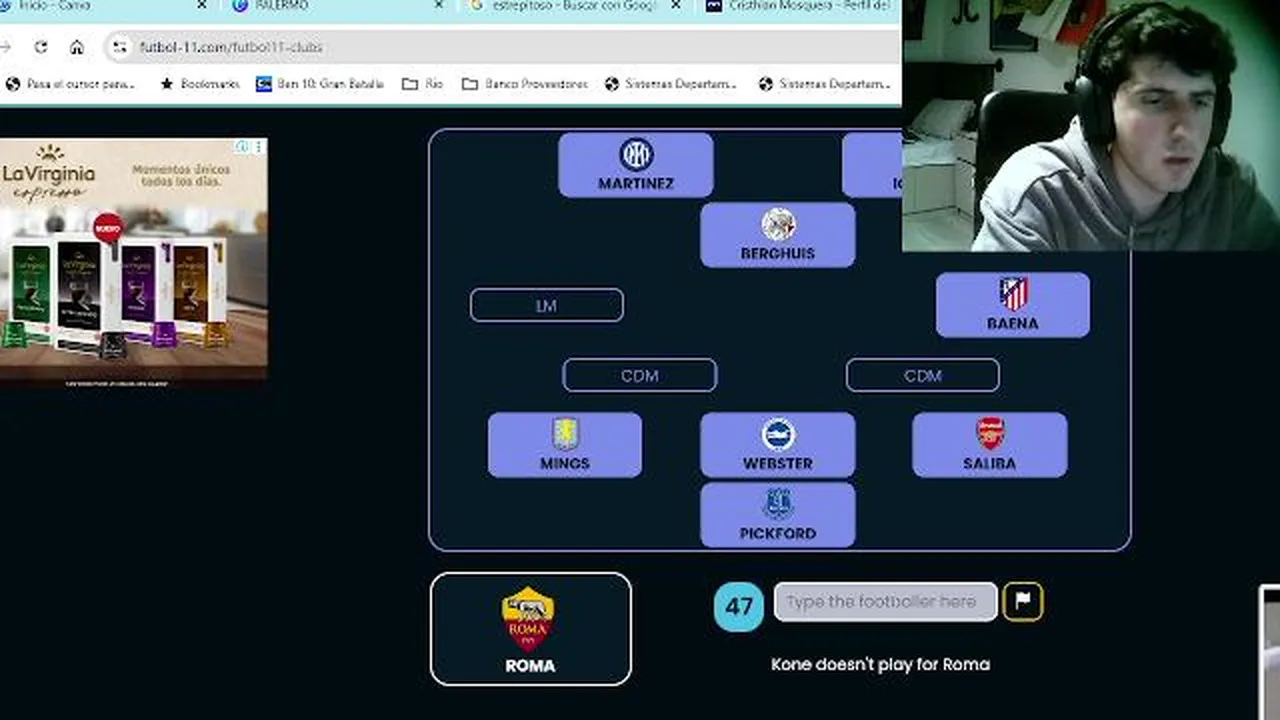Select the empty LM position slot

547,305
